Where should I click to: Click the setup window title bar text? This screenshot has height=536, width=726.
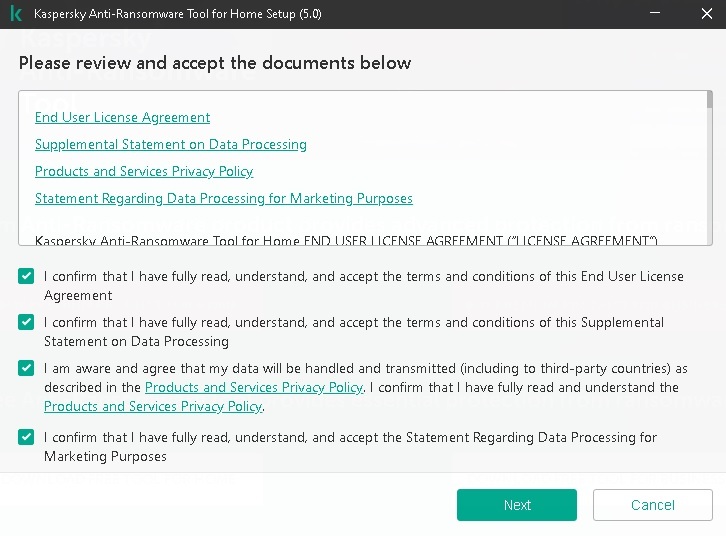click(x=178, y=14)
